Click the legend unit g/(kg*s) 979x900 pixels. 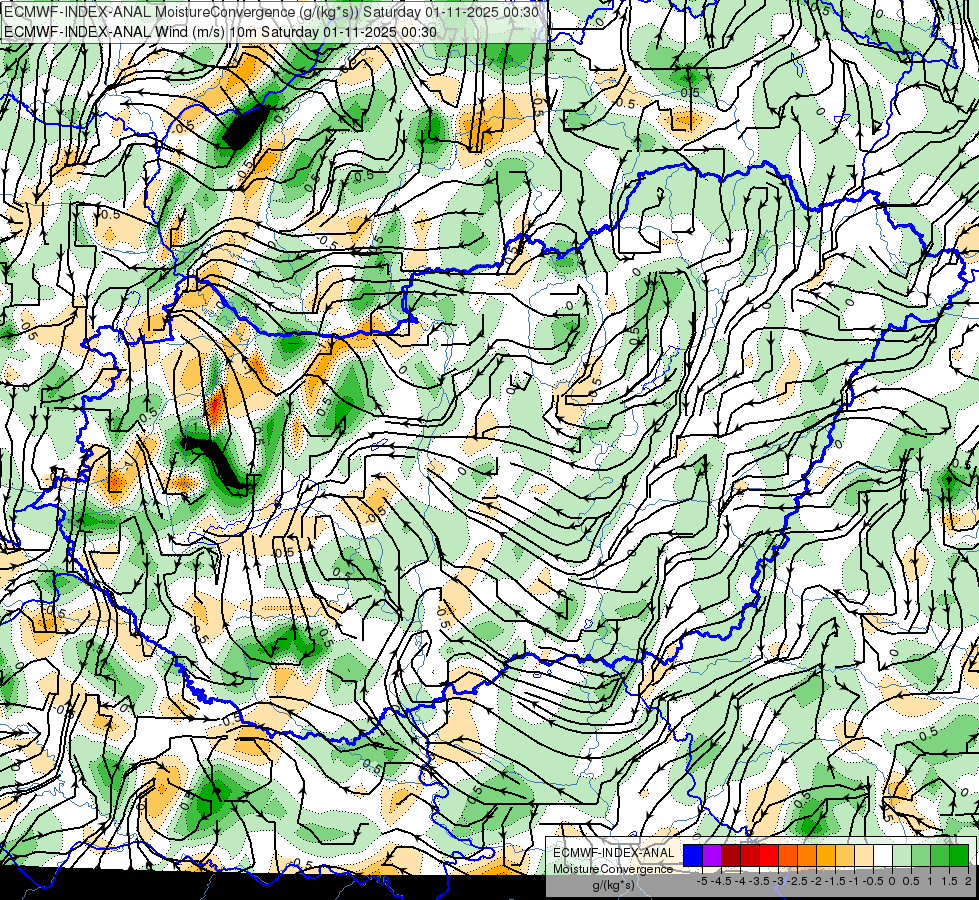click(x=613, y=885)
